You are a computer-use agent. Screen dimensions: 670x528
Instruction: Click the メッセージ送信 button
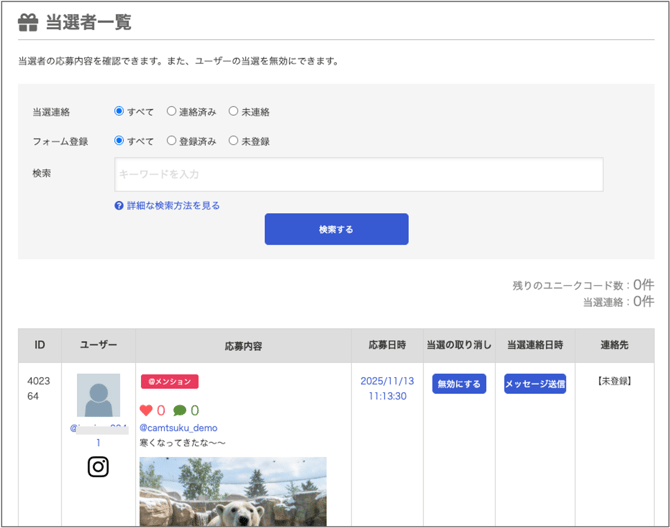point(535,384)
